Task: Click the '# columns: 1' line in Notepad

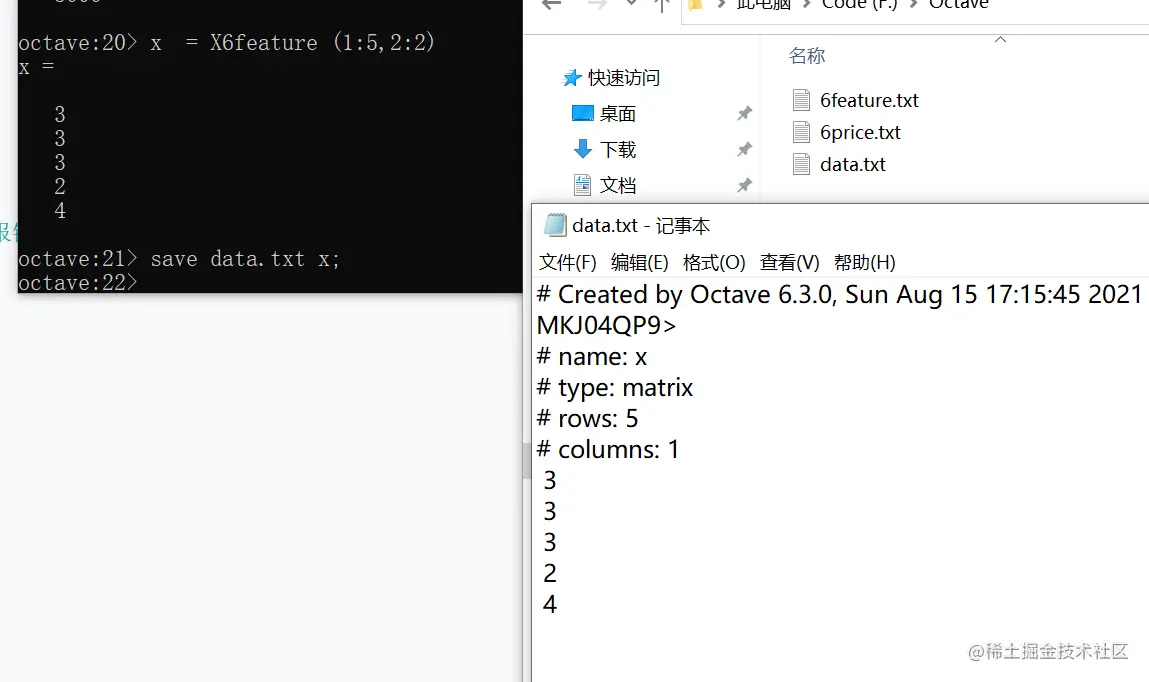Action: (x=608, y=449)
